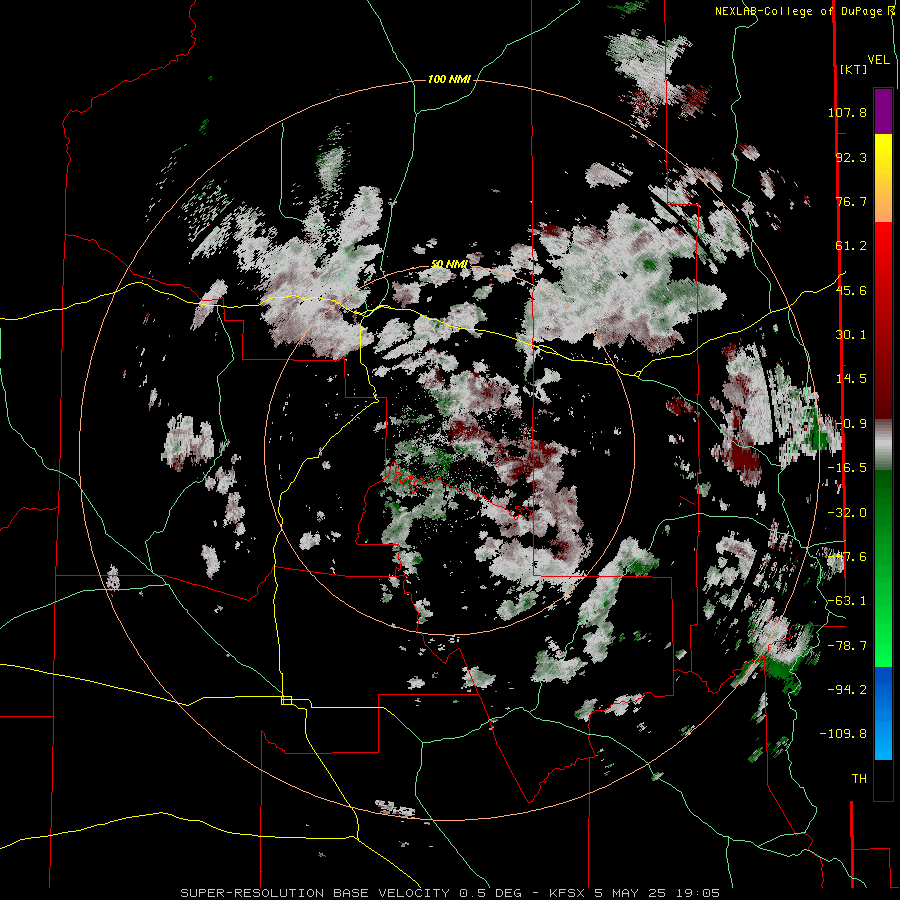This screenshot has height=900, width=900.
Task: Click the purple segment of the color bar
Action: [883, 111]
